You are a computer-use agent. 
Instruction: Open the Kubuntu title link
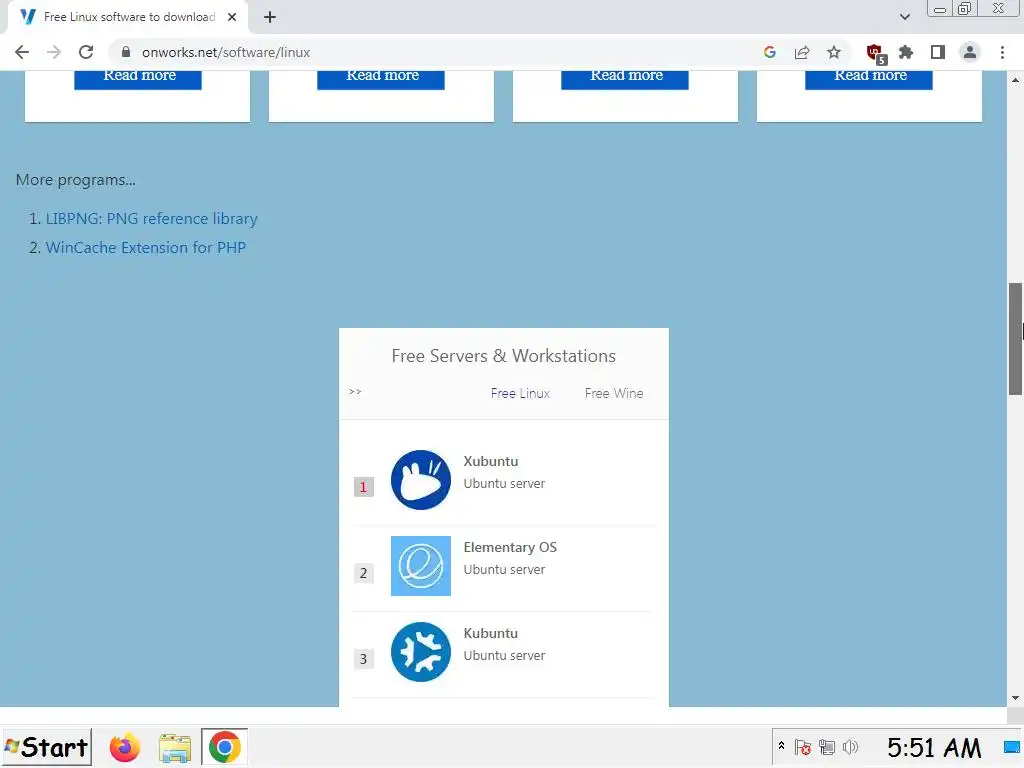click(490, 633)
